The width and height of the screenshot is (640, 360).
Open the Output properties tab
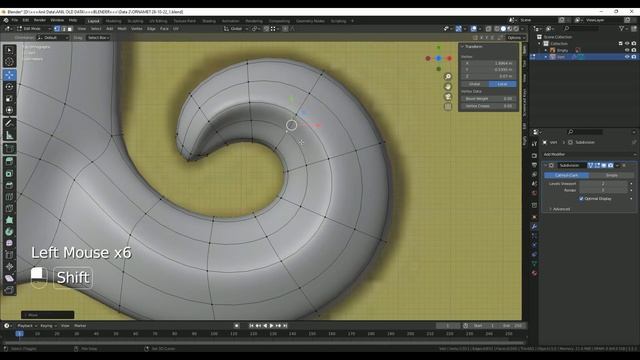534,165
